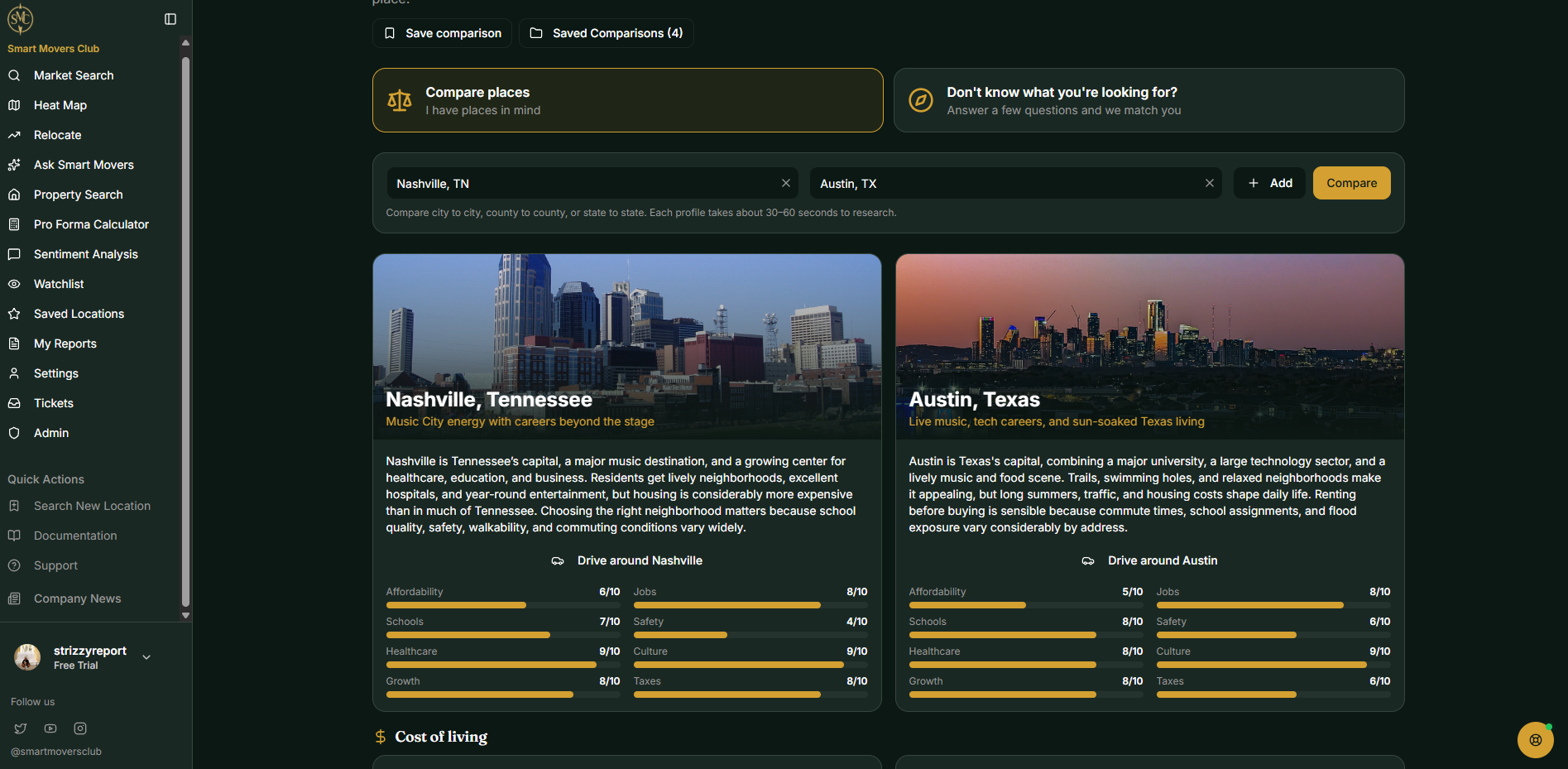Open the floating help widget button
Viewport: 1568px width, 769px height.
[1536, 740]
